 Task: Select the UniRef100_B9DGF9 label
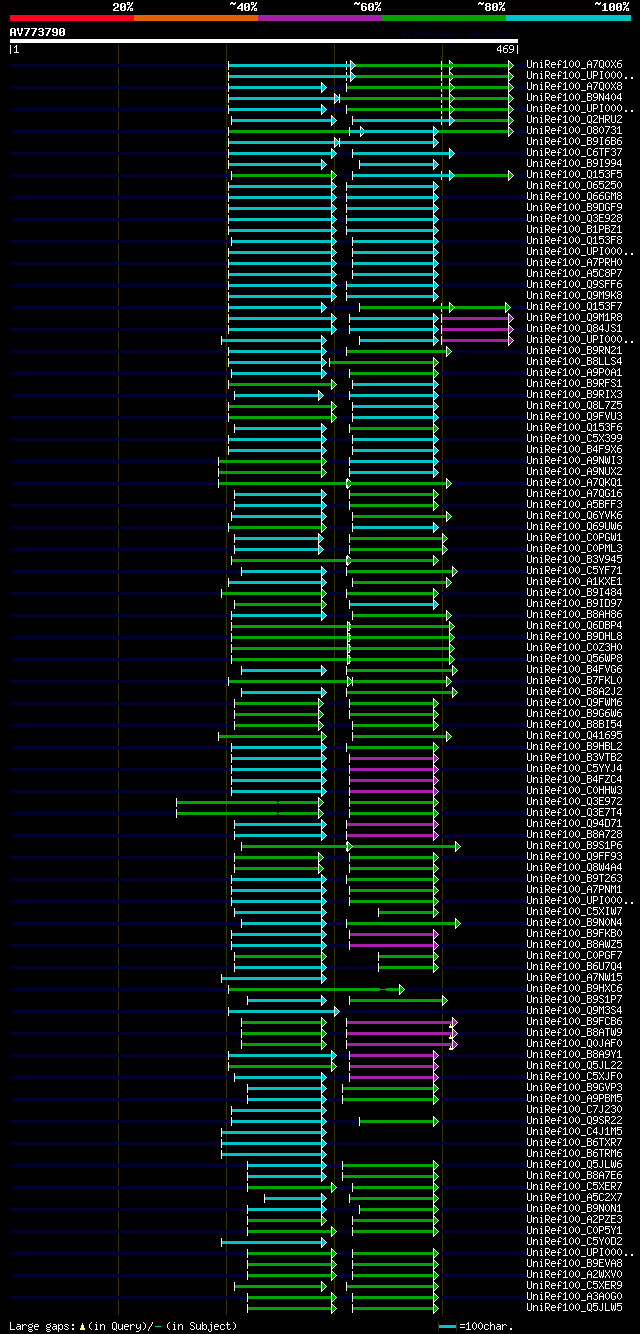pyautogui.click(x=574, y=208)
